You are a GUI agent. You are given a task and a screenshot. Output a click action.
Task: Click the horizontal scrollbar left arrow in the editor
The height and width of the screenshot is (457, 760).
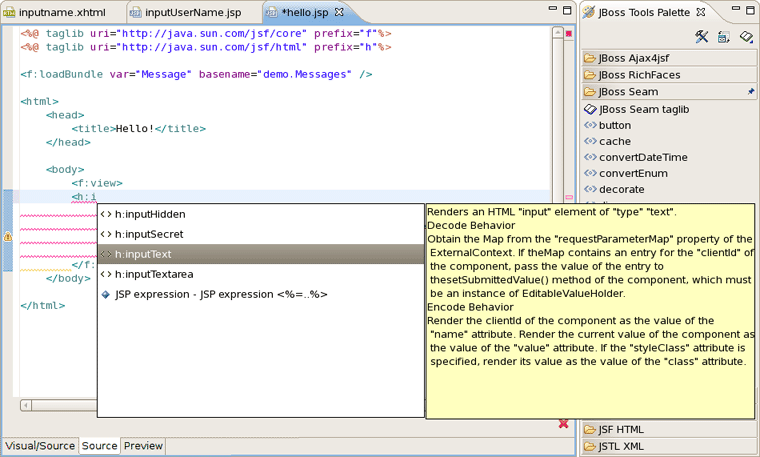point(25,405)
